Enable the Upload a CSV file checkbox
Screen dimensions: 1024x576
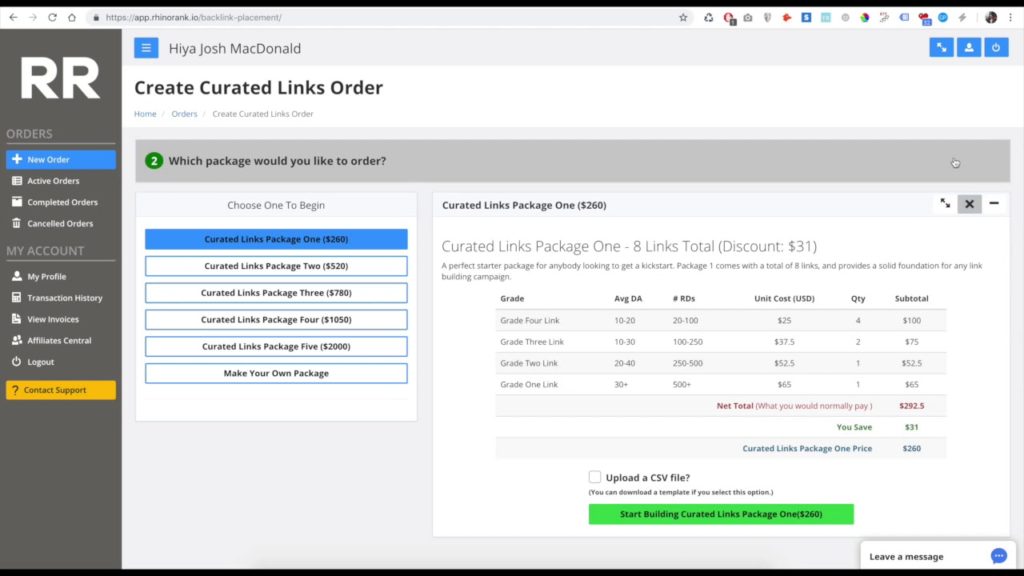click(x=594, y=477)
